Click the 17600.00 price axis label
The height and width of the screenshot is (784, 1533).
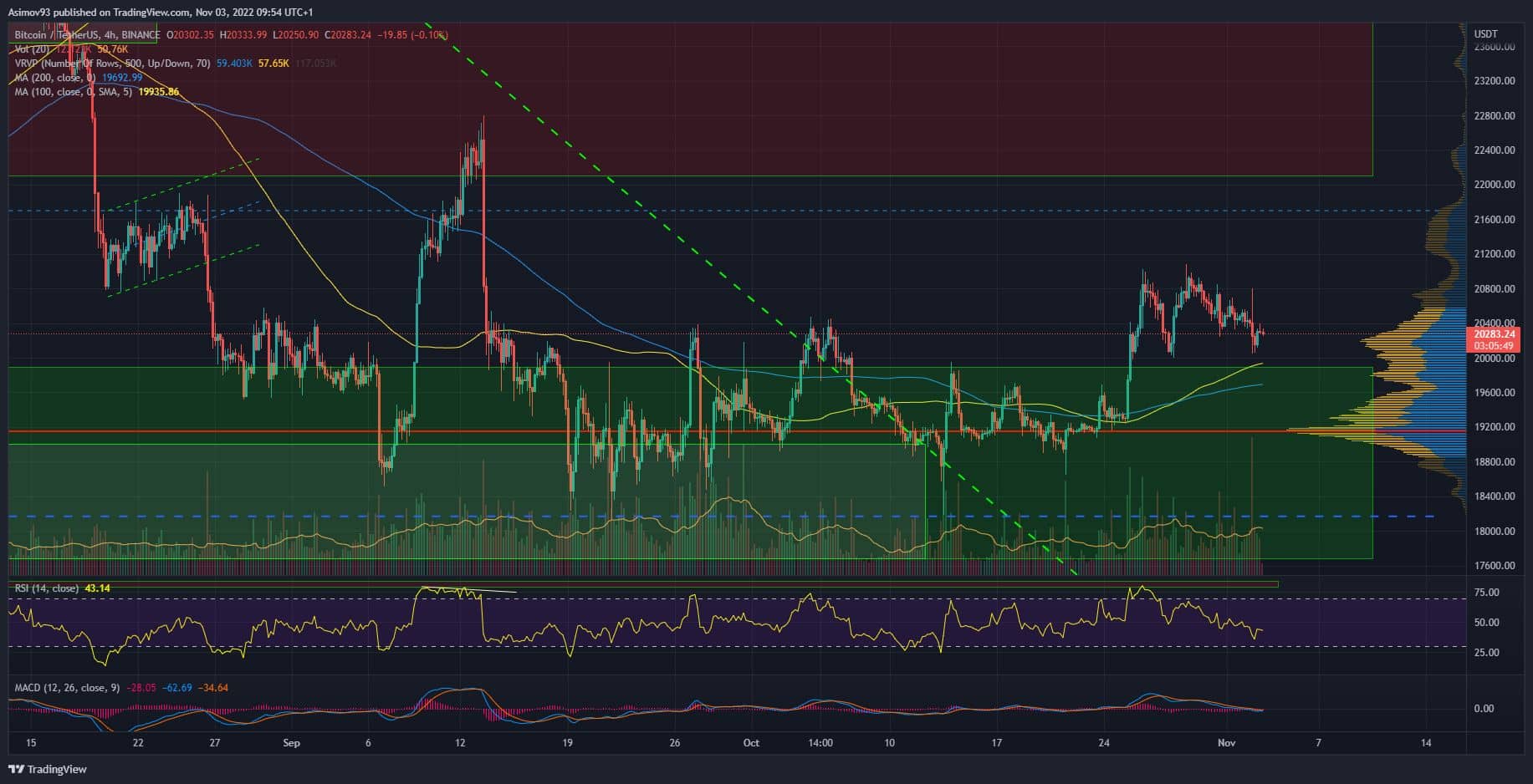(x=1495, y=566)
